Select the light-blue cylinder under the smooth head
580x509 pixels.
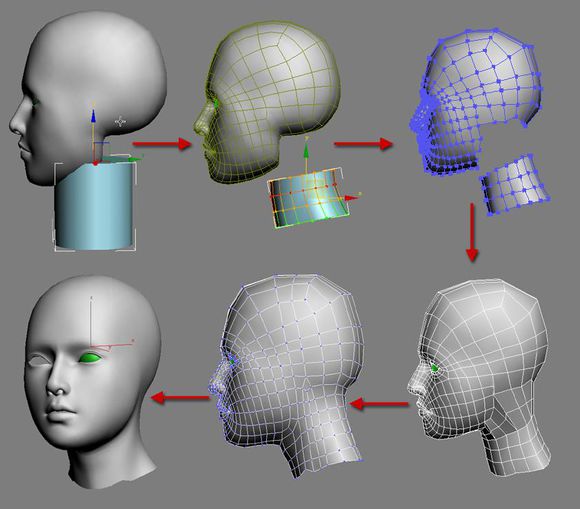click(95, 206)
